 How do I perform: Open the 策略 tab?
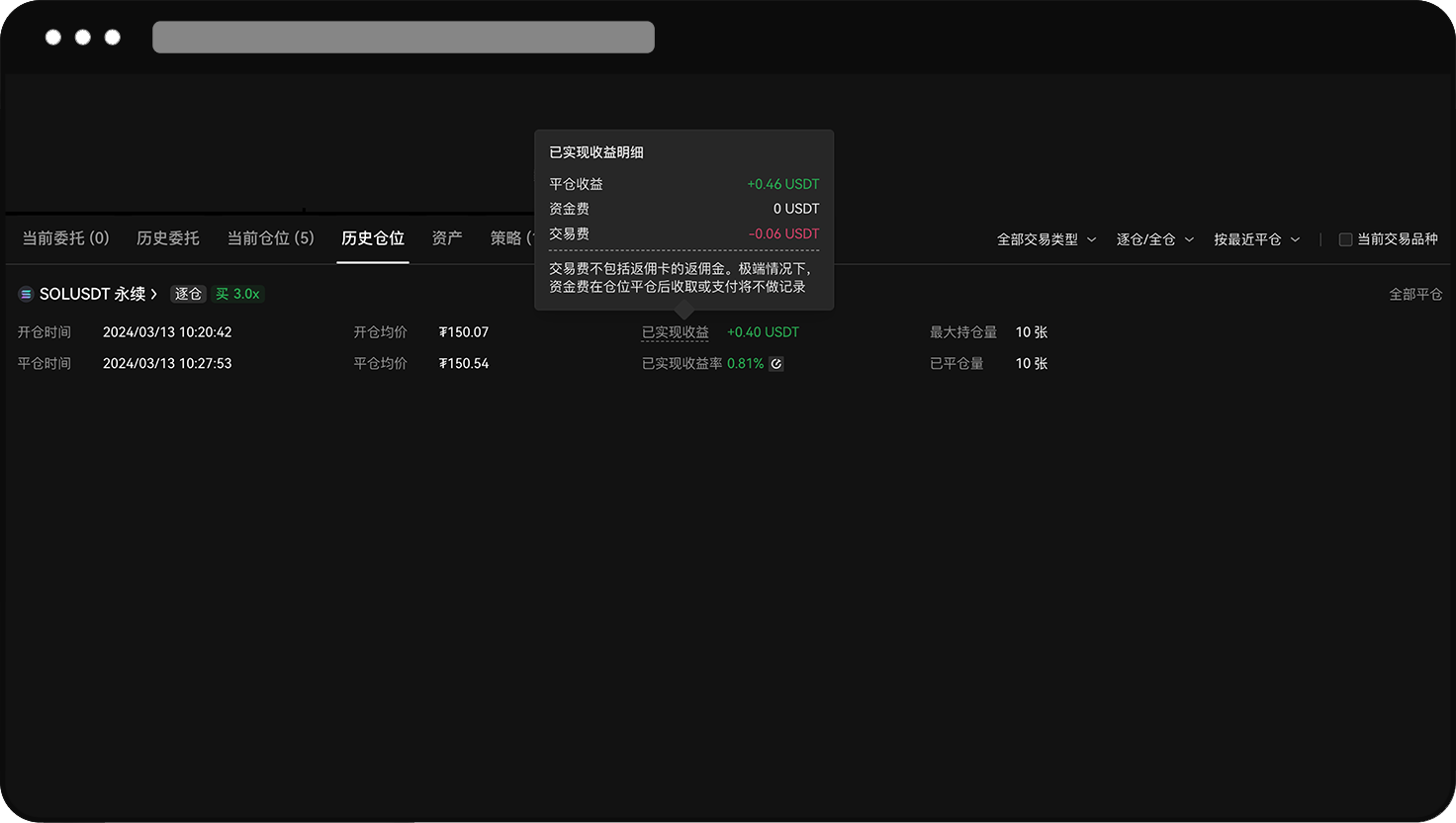[x=507, y=237]
